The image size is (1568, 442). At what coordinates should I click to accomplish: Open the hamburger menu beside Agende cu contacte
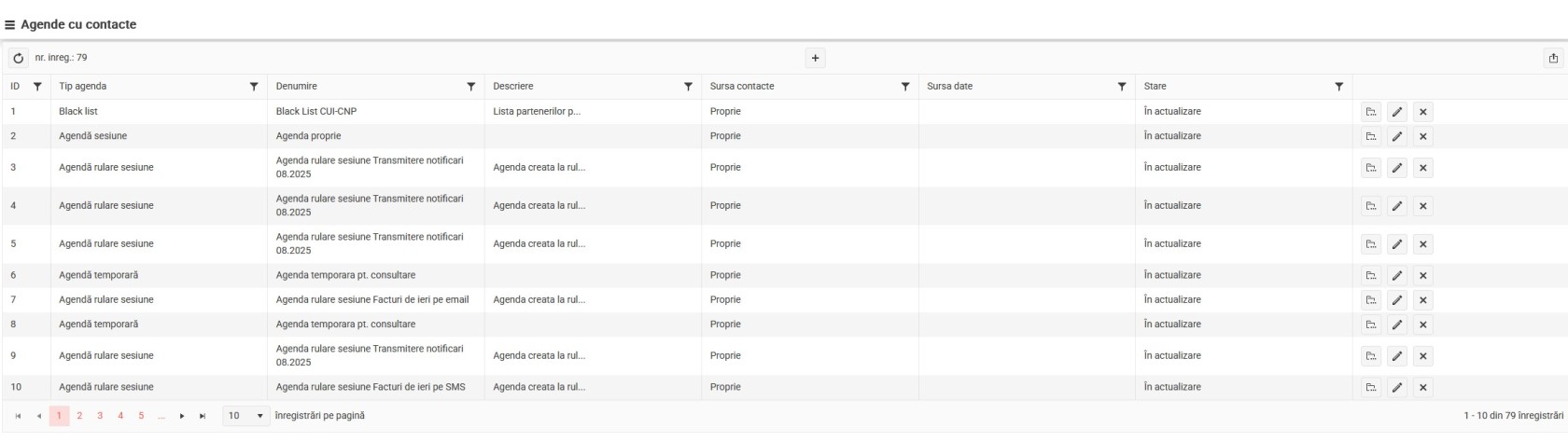9,25
